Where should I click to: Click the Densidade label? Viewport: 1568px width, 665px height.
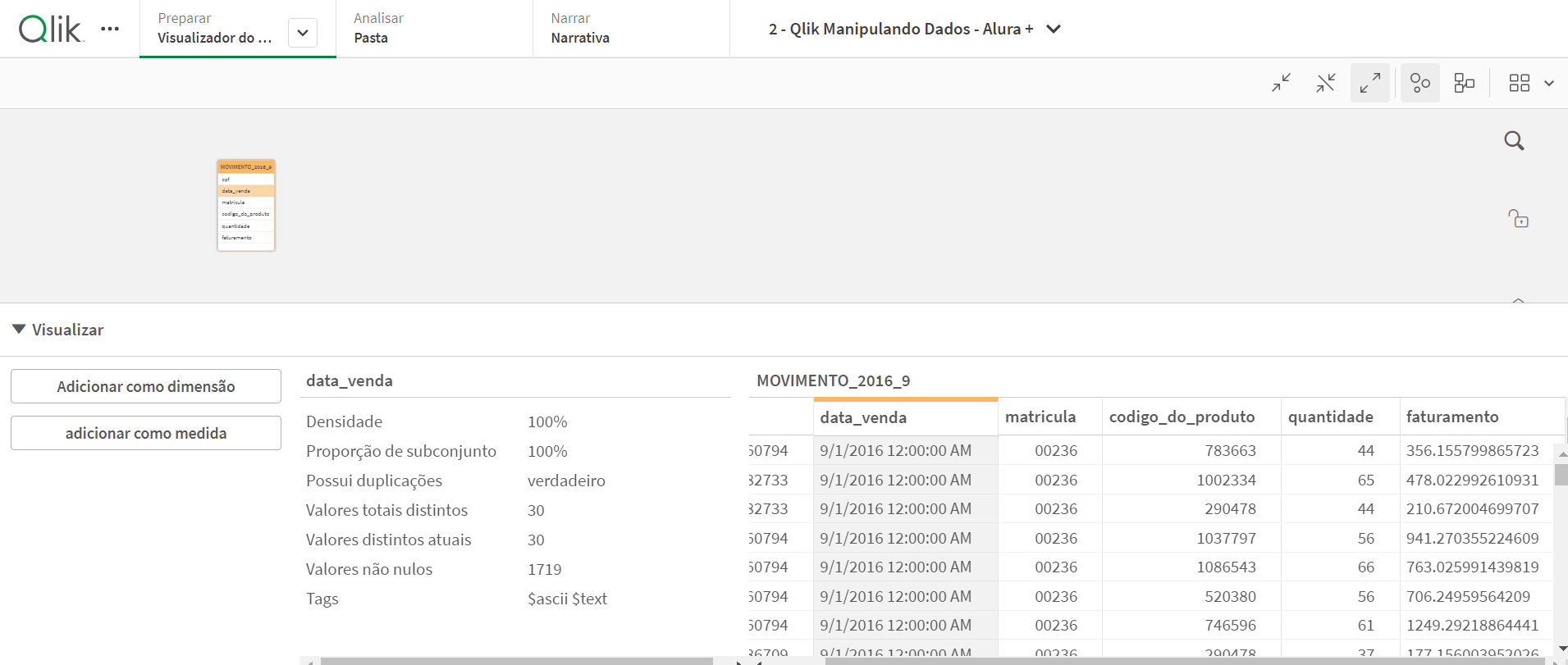click(x=345, y=421)
